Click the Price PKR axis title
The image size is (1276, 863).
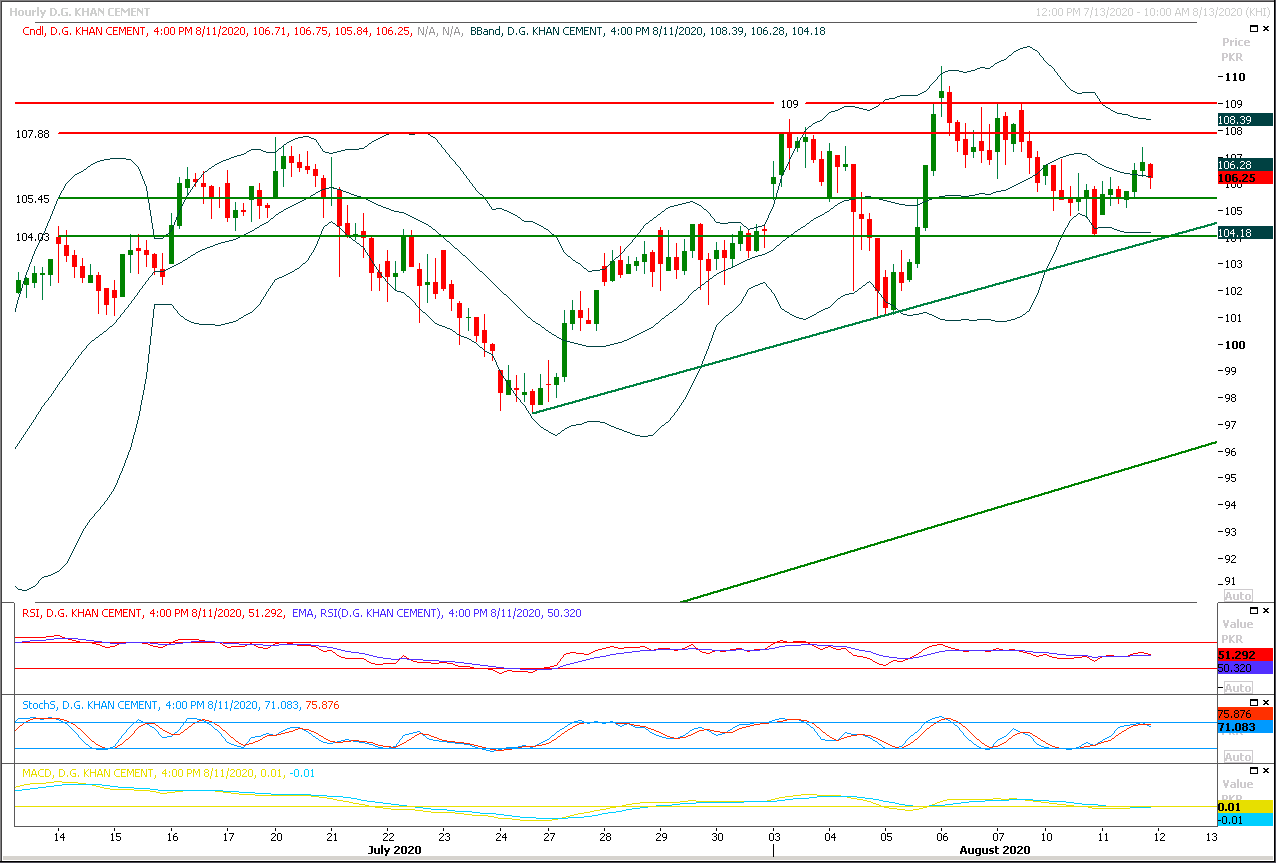click(1236, 50)
